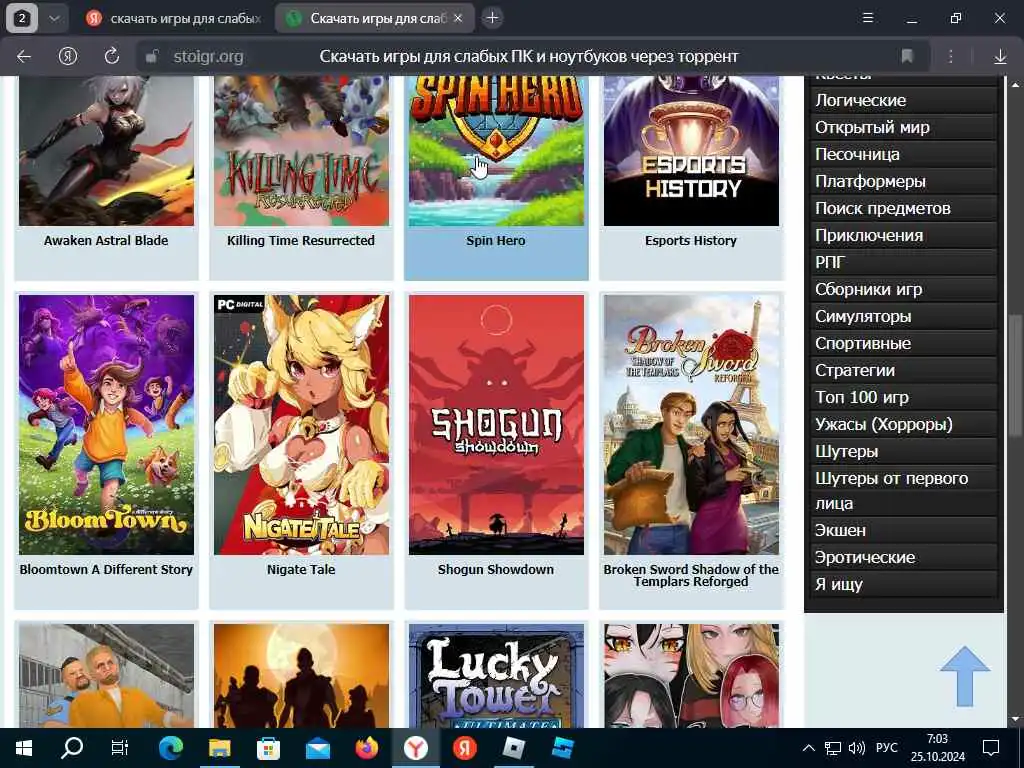Open Roblox from the taskbar

[514, 748]
